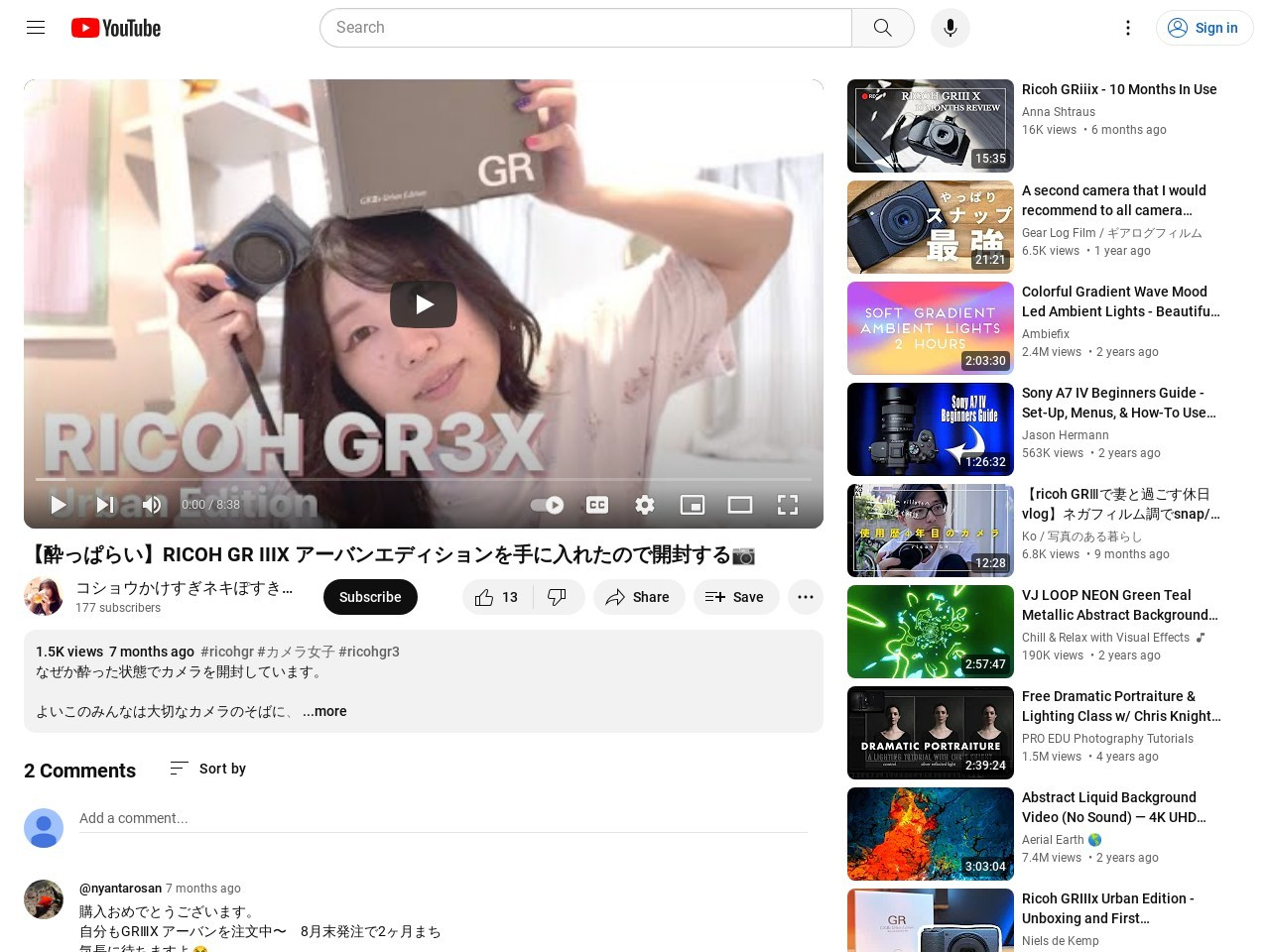Open the #ricohgr3 hashtag
Viewport: 1270px width, 952px height.
(369, 652)
